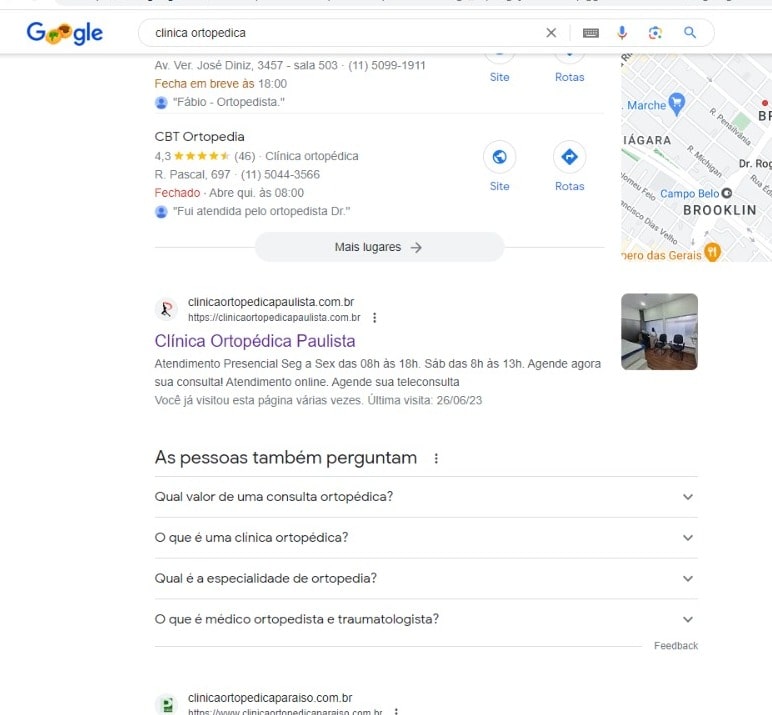772x715 pixels.
Task: Search by image with Google Lens icon
Action: (655, 33)
